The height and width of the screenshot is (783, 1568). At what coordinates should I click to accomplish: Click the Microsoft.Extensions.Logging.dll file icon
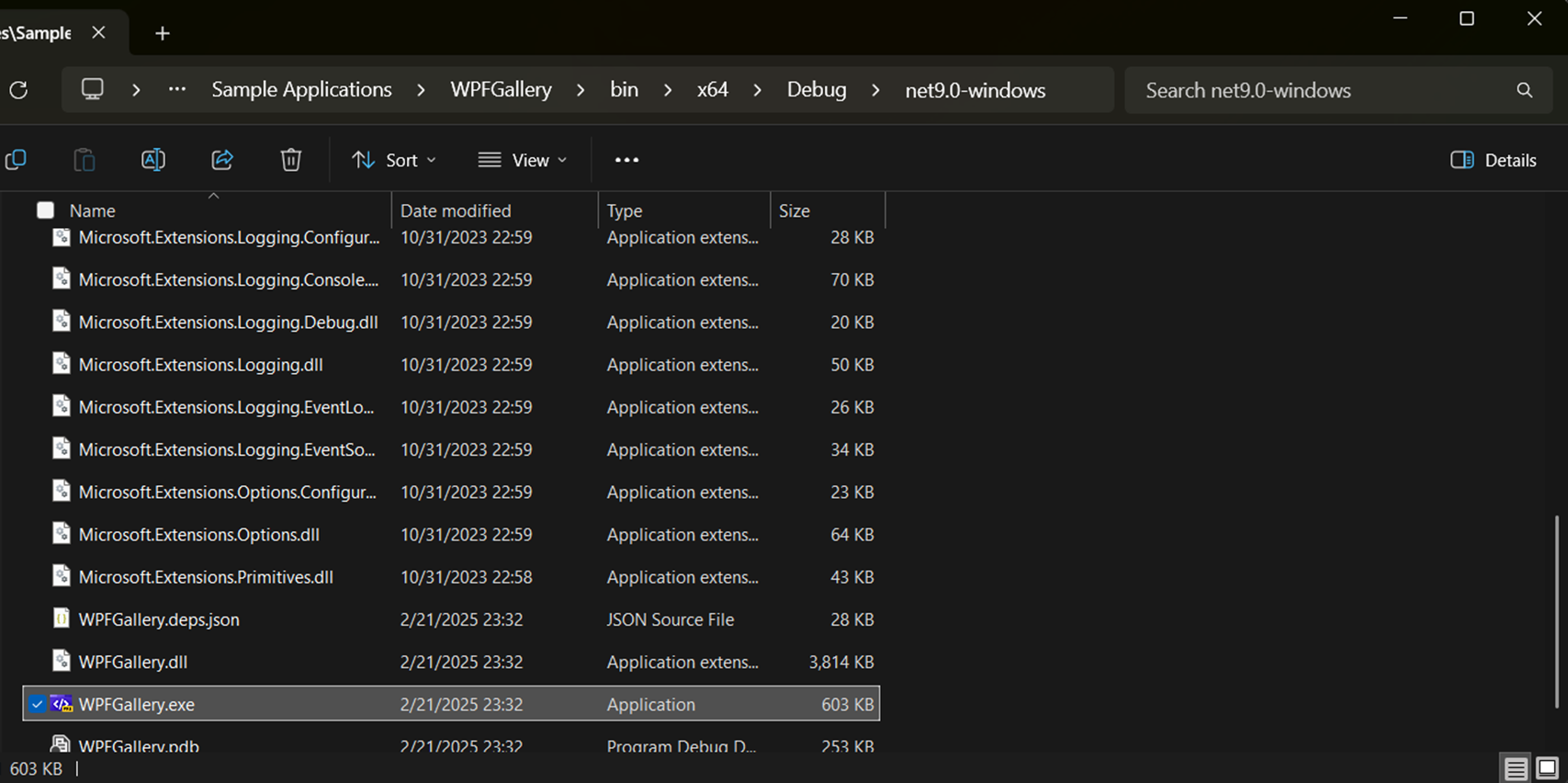(62, 364)
